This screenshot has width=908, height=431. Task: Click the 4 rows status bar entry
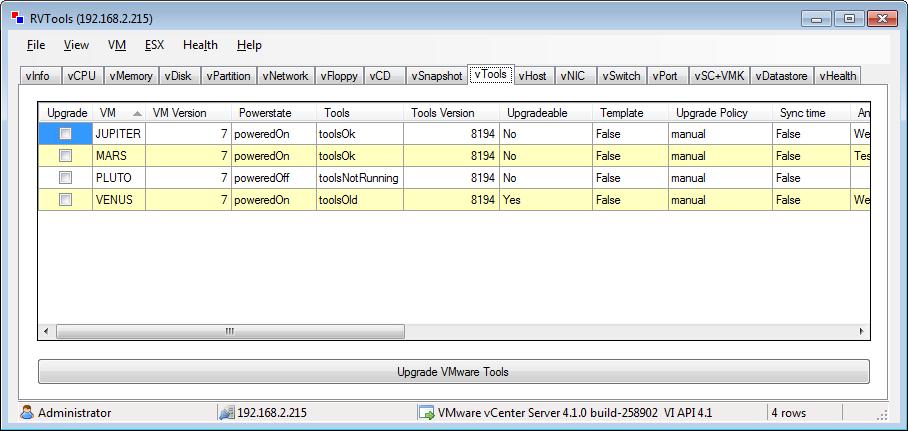pyautogui.click(x=789, y=413)
